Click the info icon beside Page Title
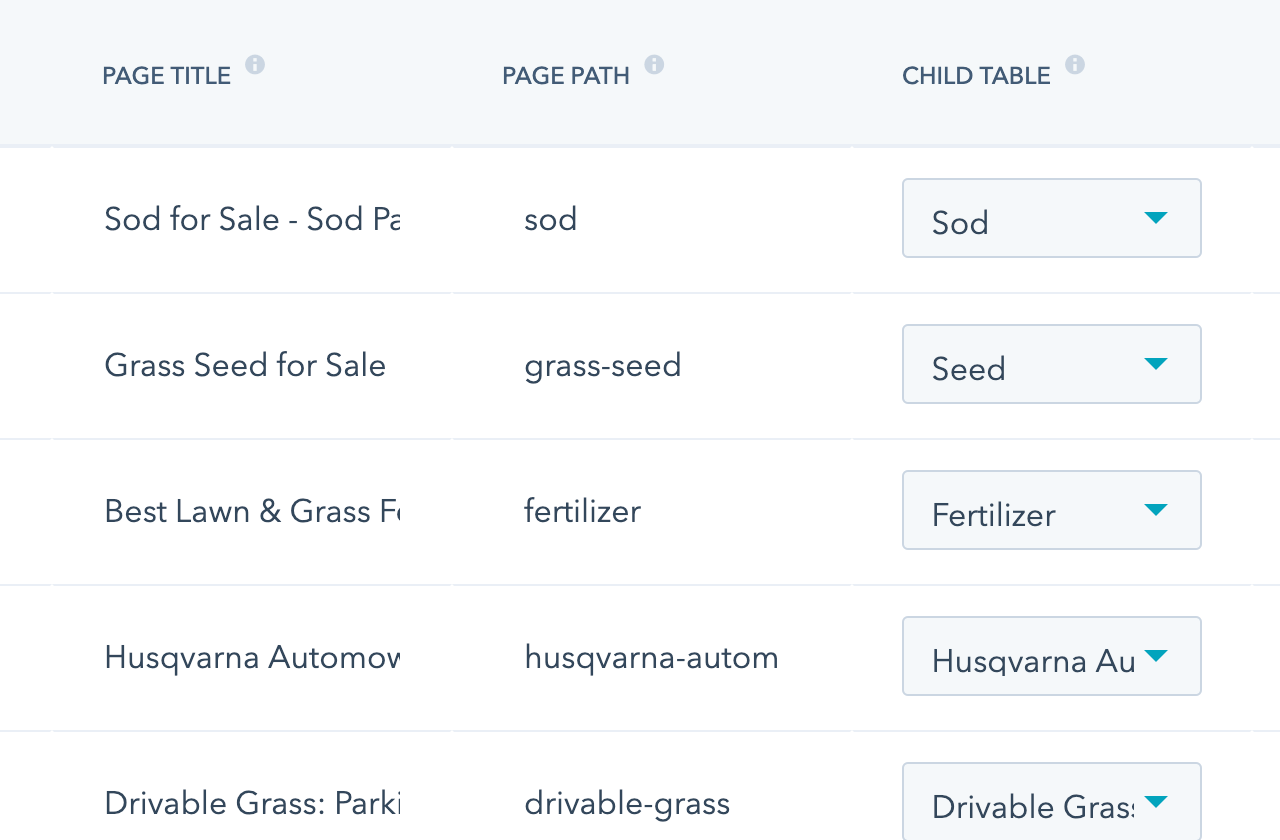The width and height of the screenshot is (1280, 840). pos(255,65)
